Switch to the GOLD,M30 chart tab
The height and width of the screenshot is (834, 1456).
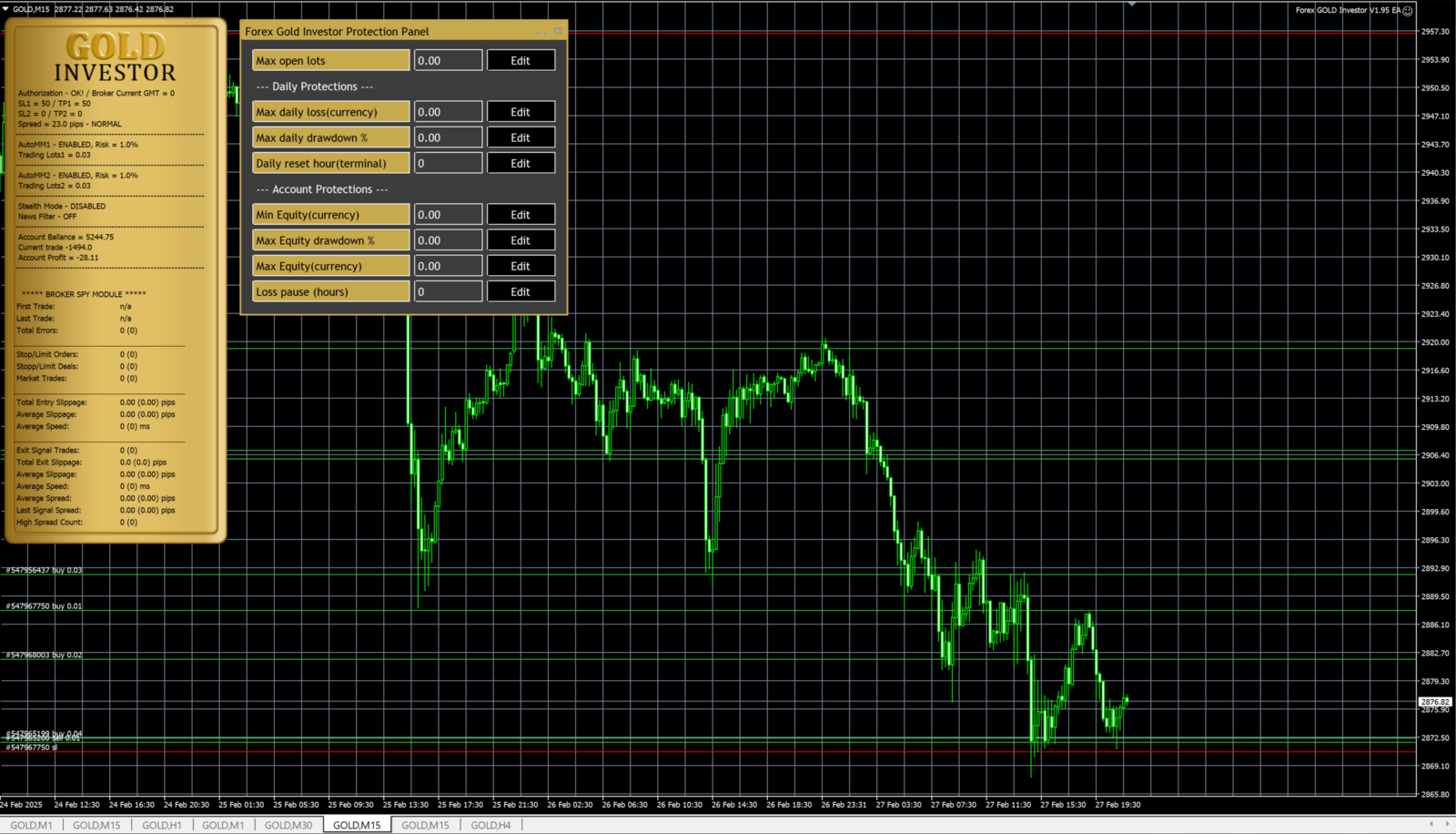288,825
